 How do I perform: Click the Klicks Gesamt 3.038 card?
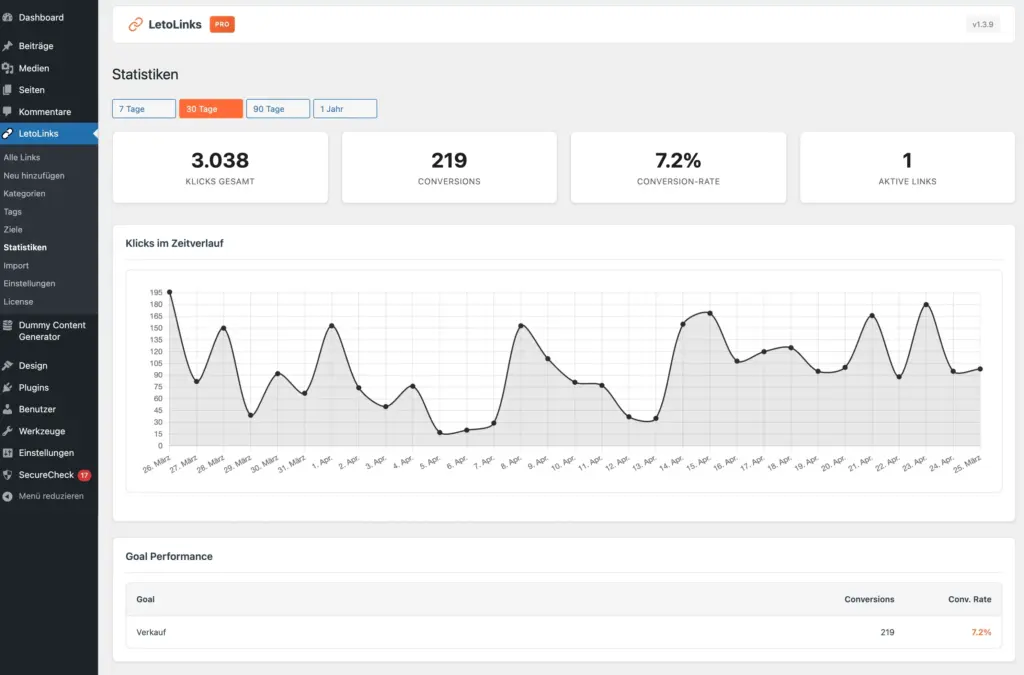tap(220, 168)
